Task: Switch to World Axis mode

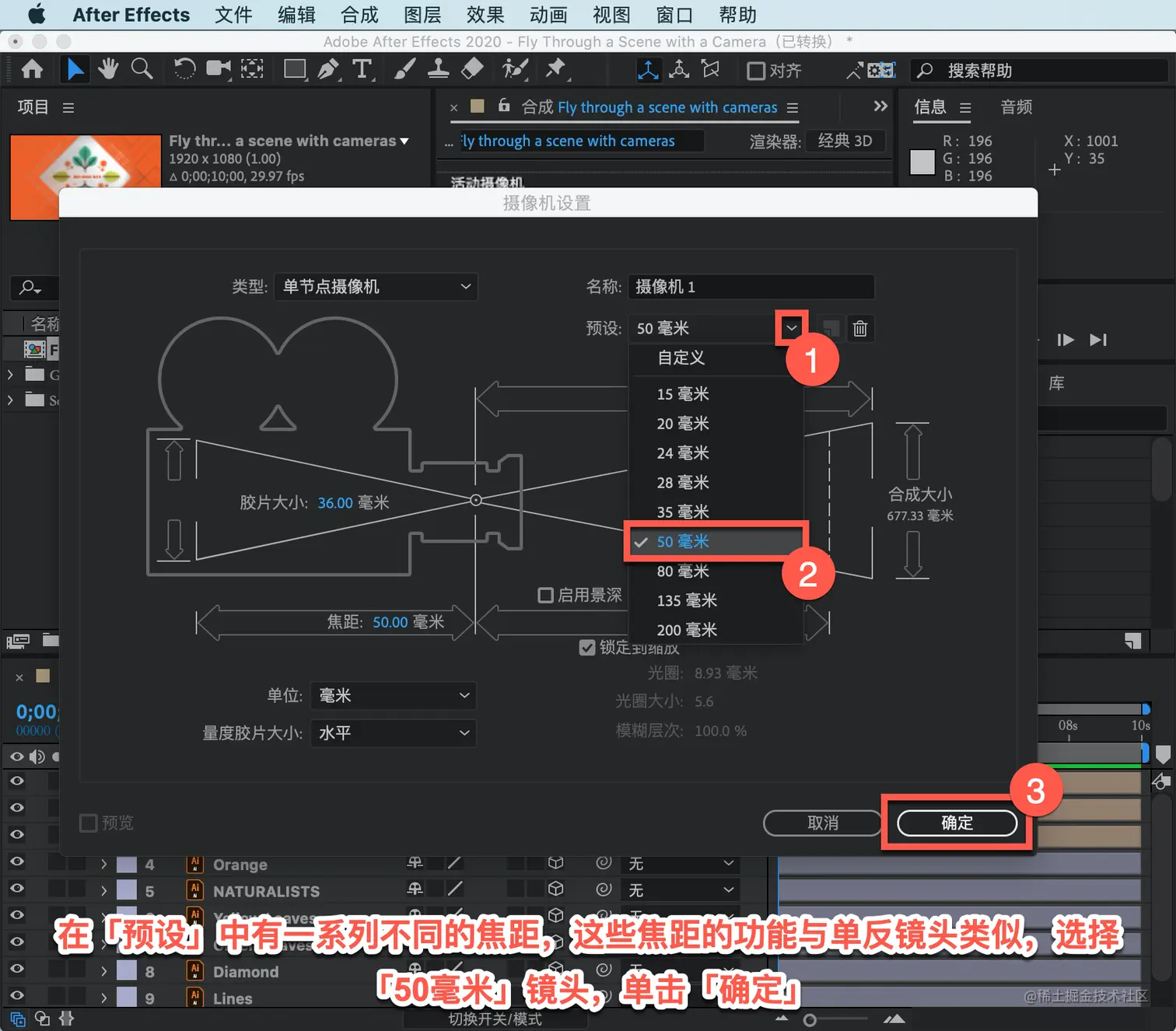Action: point(679,70)
